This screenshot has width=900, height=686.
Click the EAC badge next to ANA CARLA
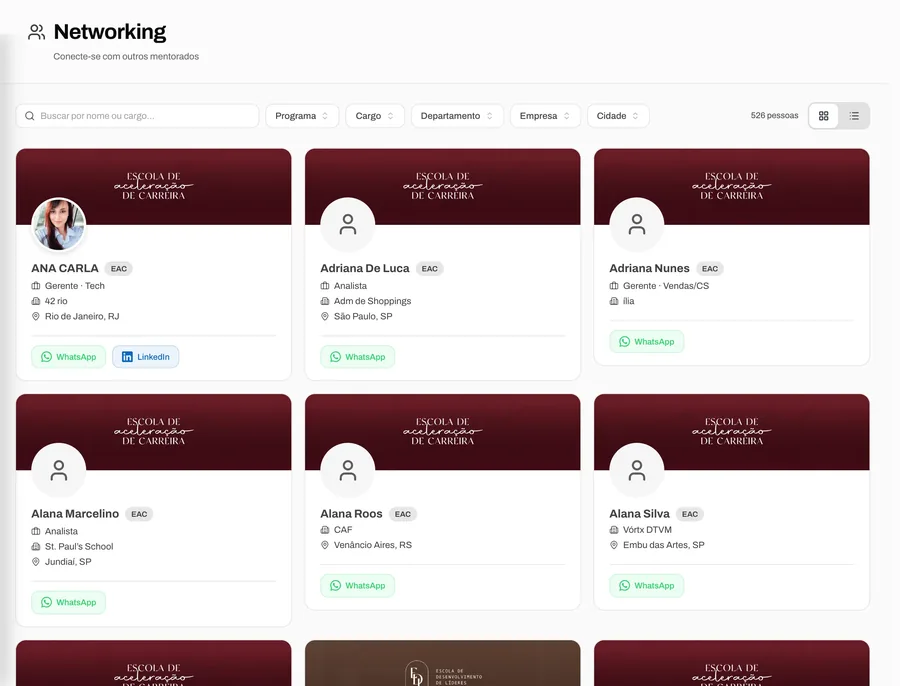click(x=119, y=269)
